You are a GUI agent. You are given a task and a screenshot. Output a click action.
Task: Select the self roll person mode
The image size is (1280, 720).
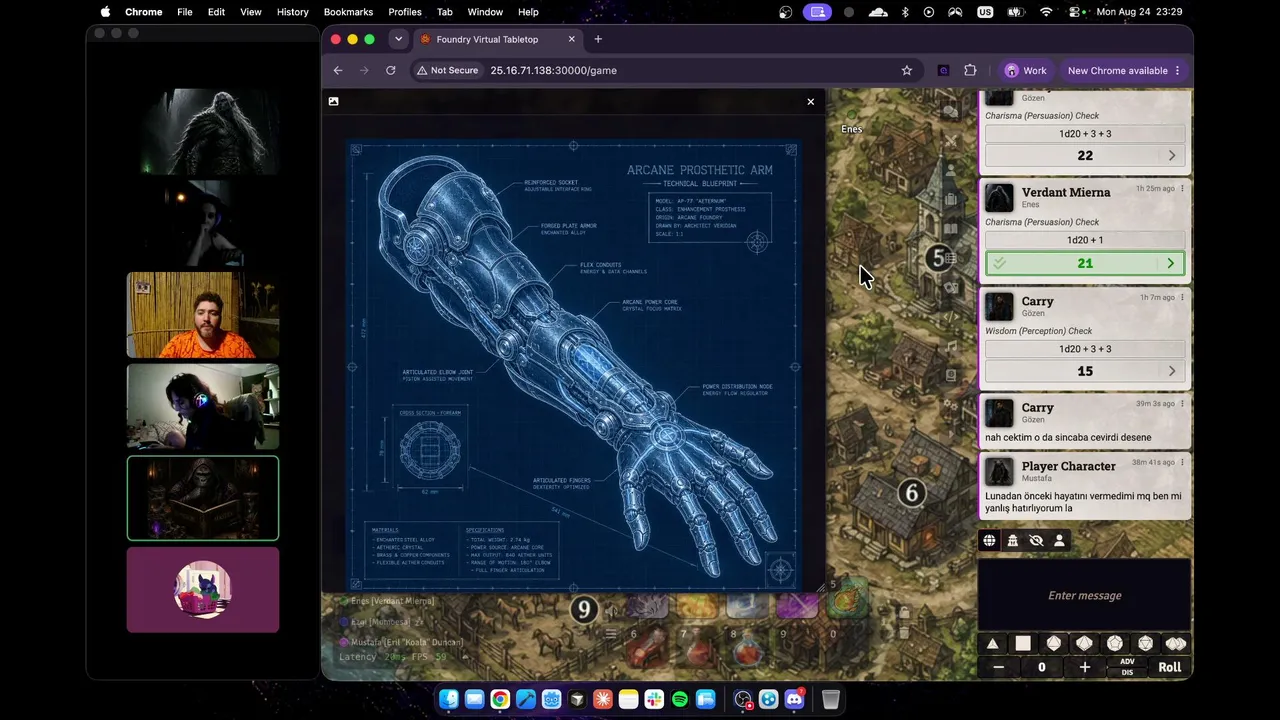pyautogui.click(x=1059, y=540)
